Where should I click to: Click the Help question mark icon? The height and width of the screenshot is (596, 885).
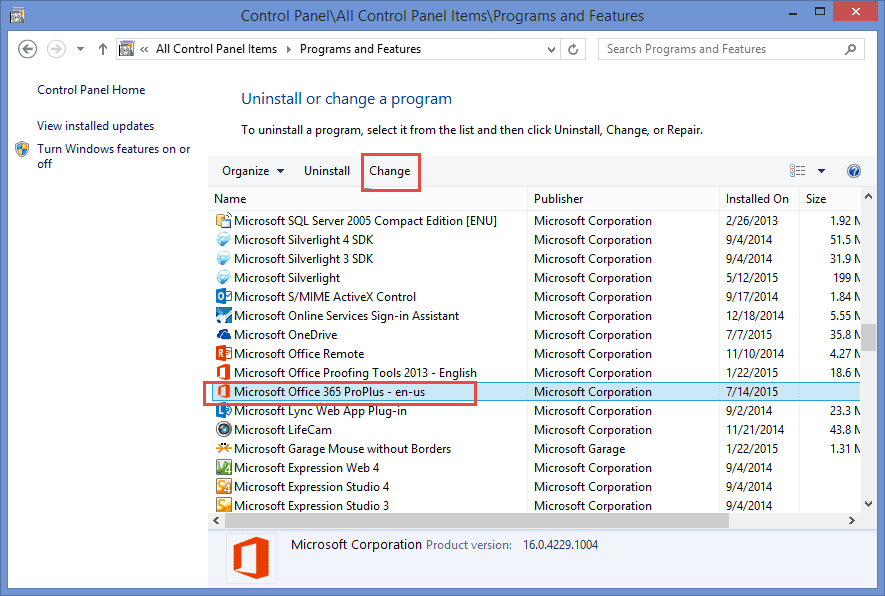coord(854,170)
